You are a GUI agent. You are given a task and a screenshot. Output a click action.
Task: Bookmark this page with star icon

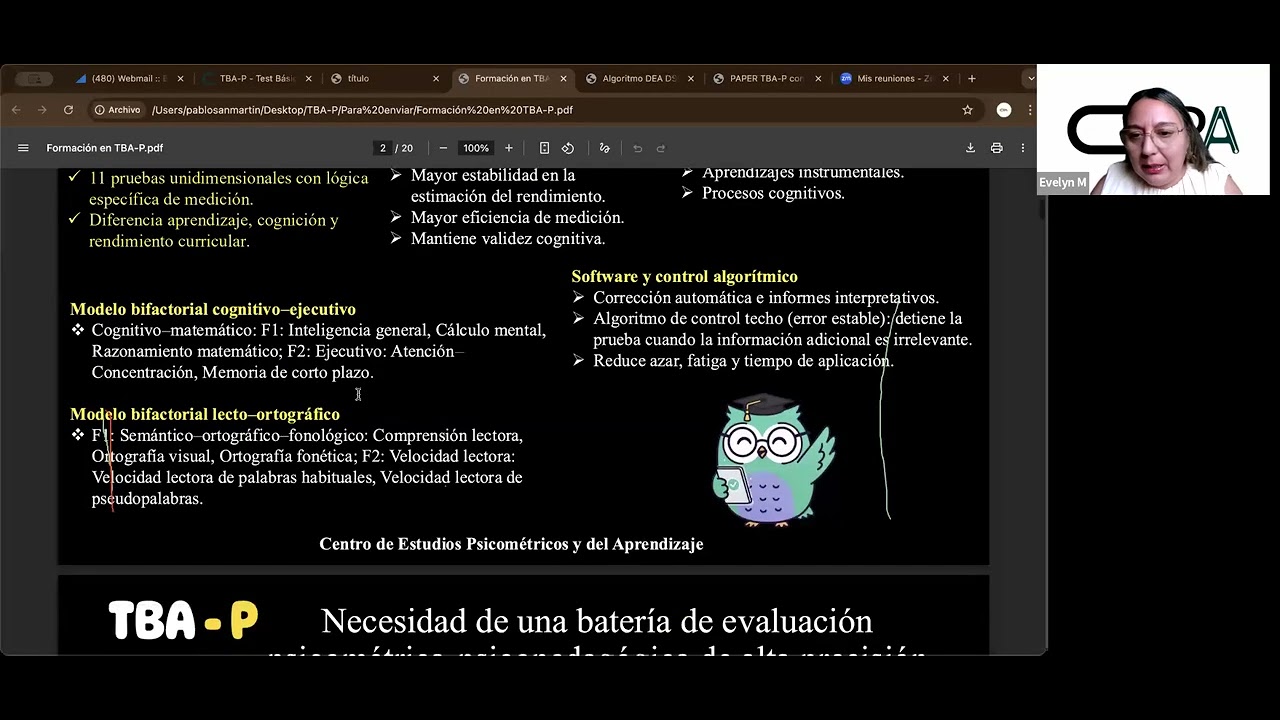click(967, 110)
